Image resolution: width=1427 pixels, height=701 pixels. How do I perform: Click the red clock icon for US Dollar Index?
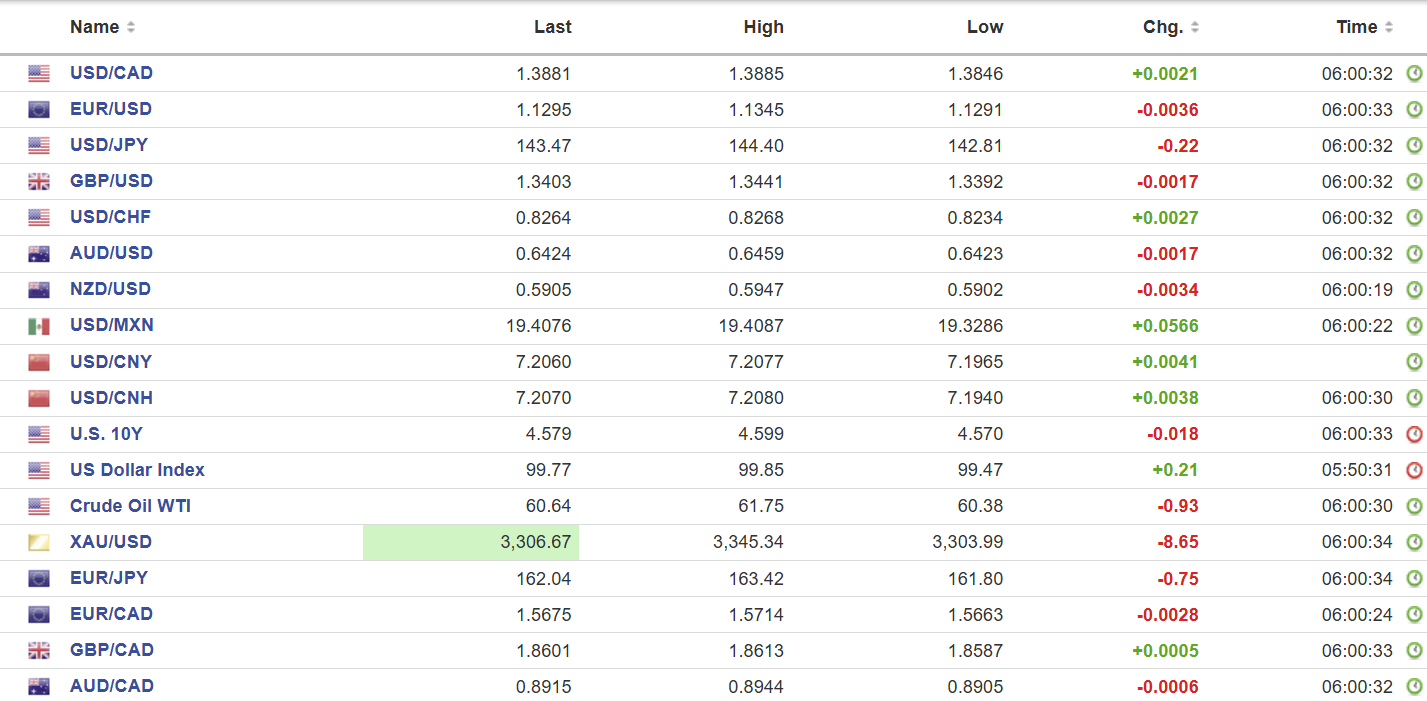pyautogui.click(x=1414, y=470)
